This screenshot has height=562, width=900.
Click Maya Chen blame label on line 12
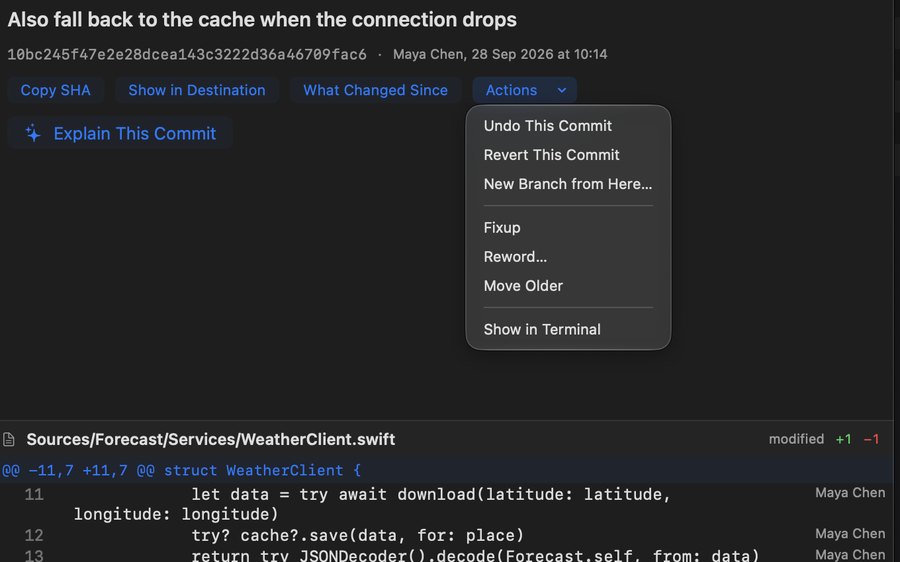(x=850, y=534)
